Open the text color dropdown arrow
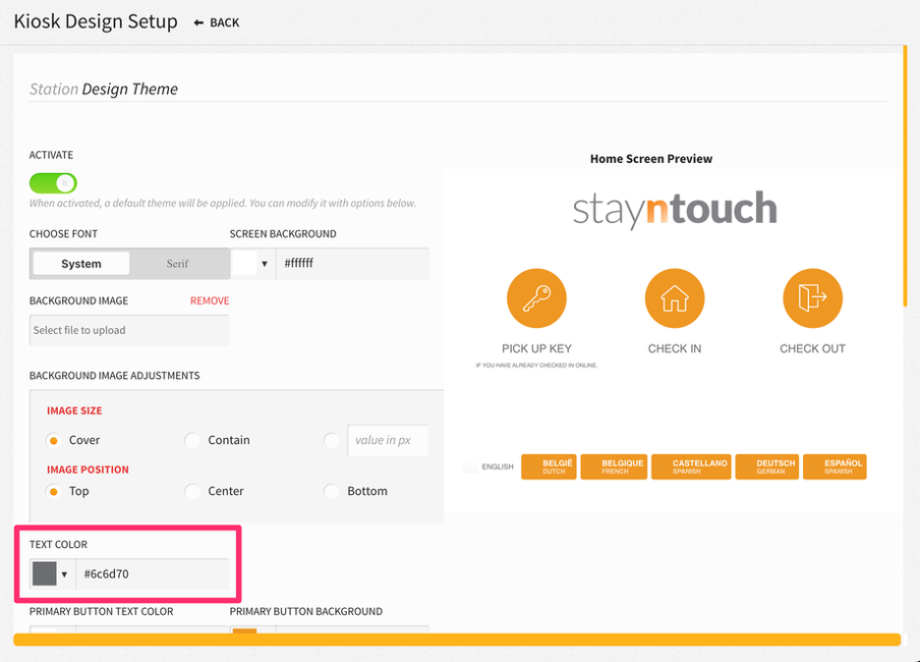The width and height of the screenshot is (920, 662). (x=65, y=574)
